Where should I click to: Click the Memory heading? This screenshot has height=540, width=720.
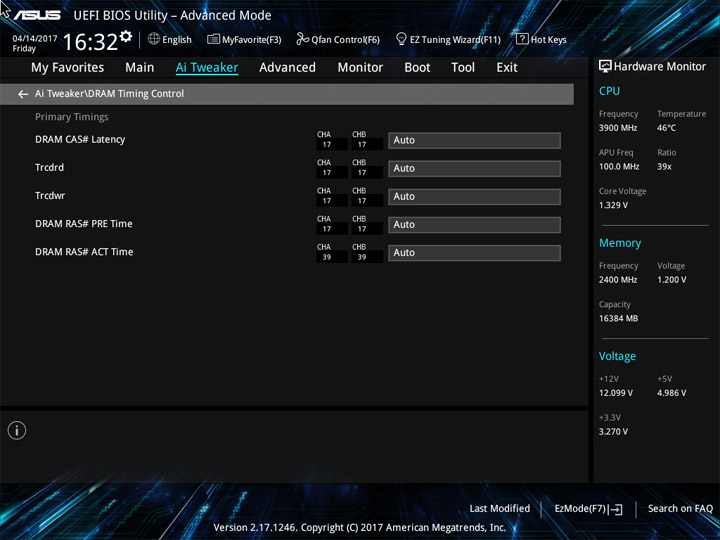click(x=620, y=243)
